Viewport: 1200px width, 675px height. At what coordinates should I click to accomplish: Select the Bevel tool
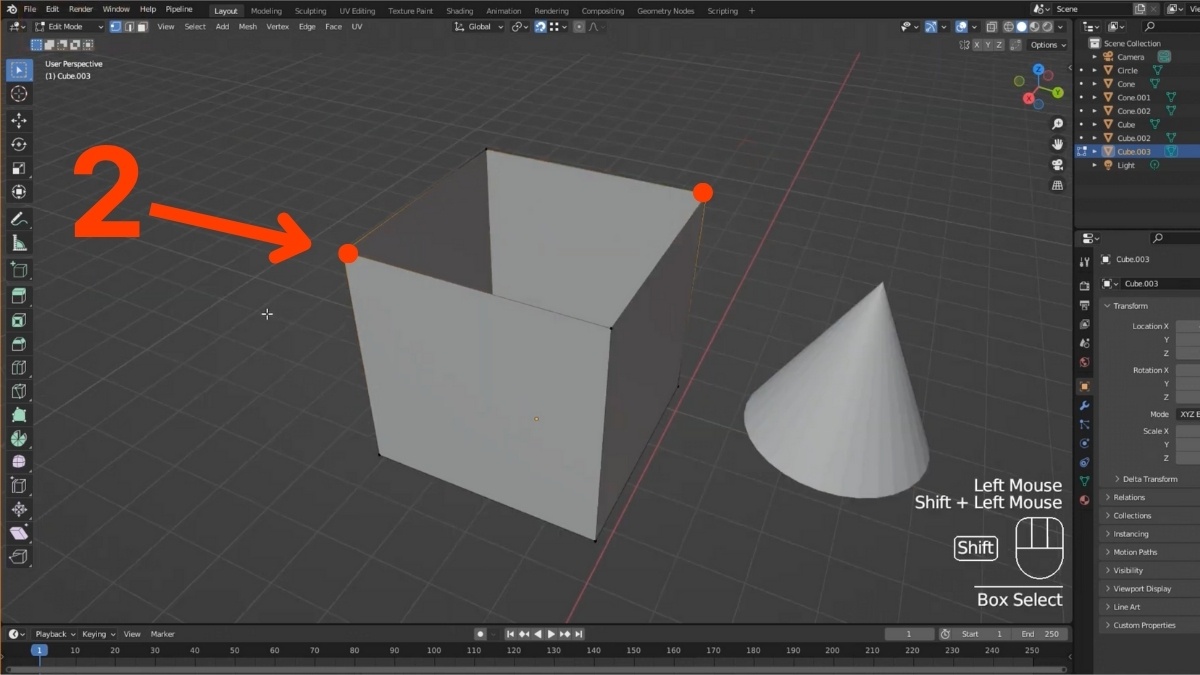click(19, 344)
